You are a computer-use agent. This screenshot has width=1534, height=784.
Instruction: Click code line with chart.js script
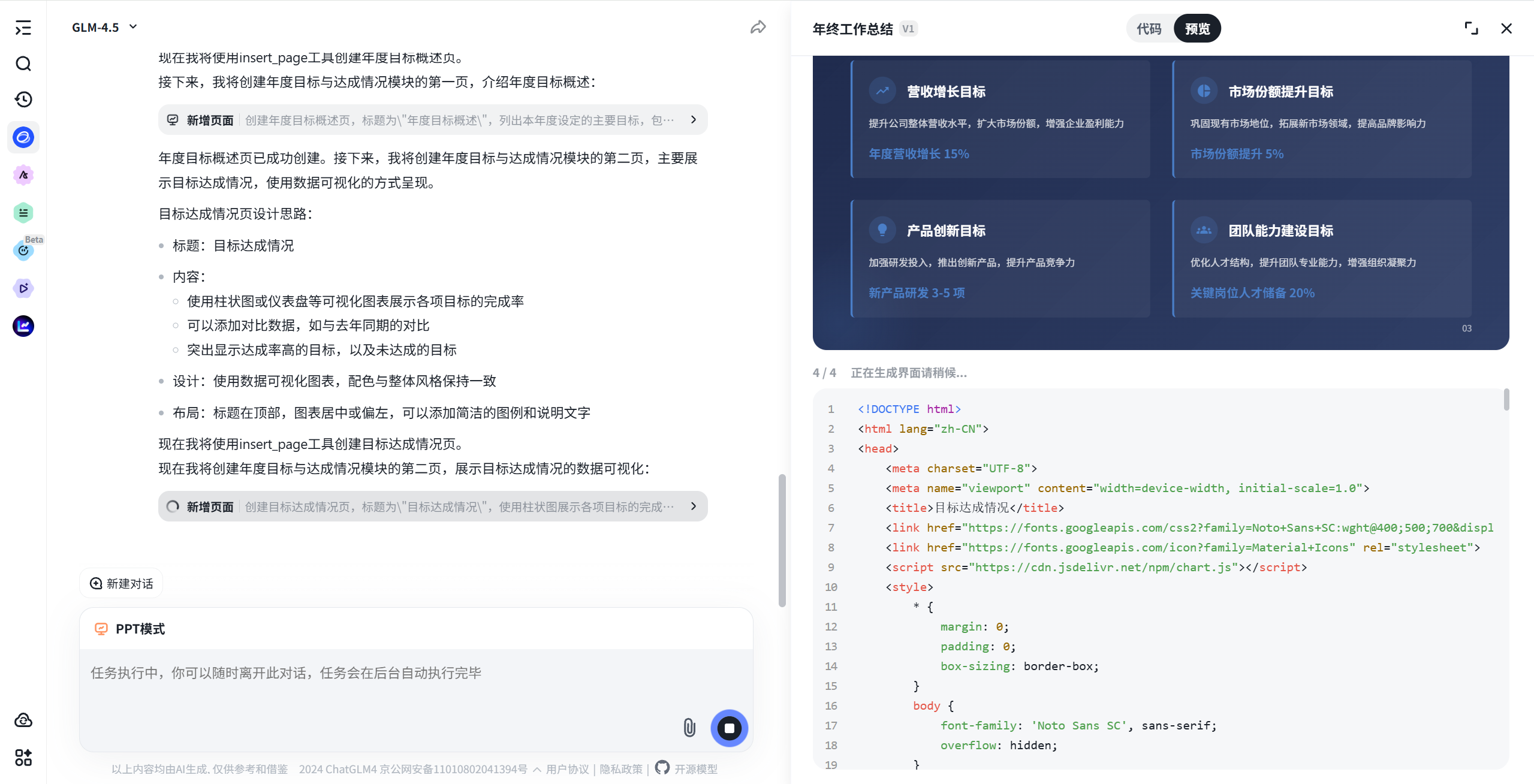pos(1096,567)
